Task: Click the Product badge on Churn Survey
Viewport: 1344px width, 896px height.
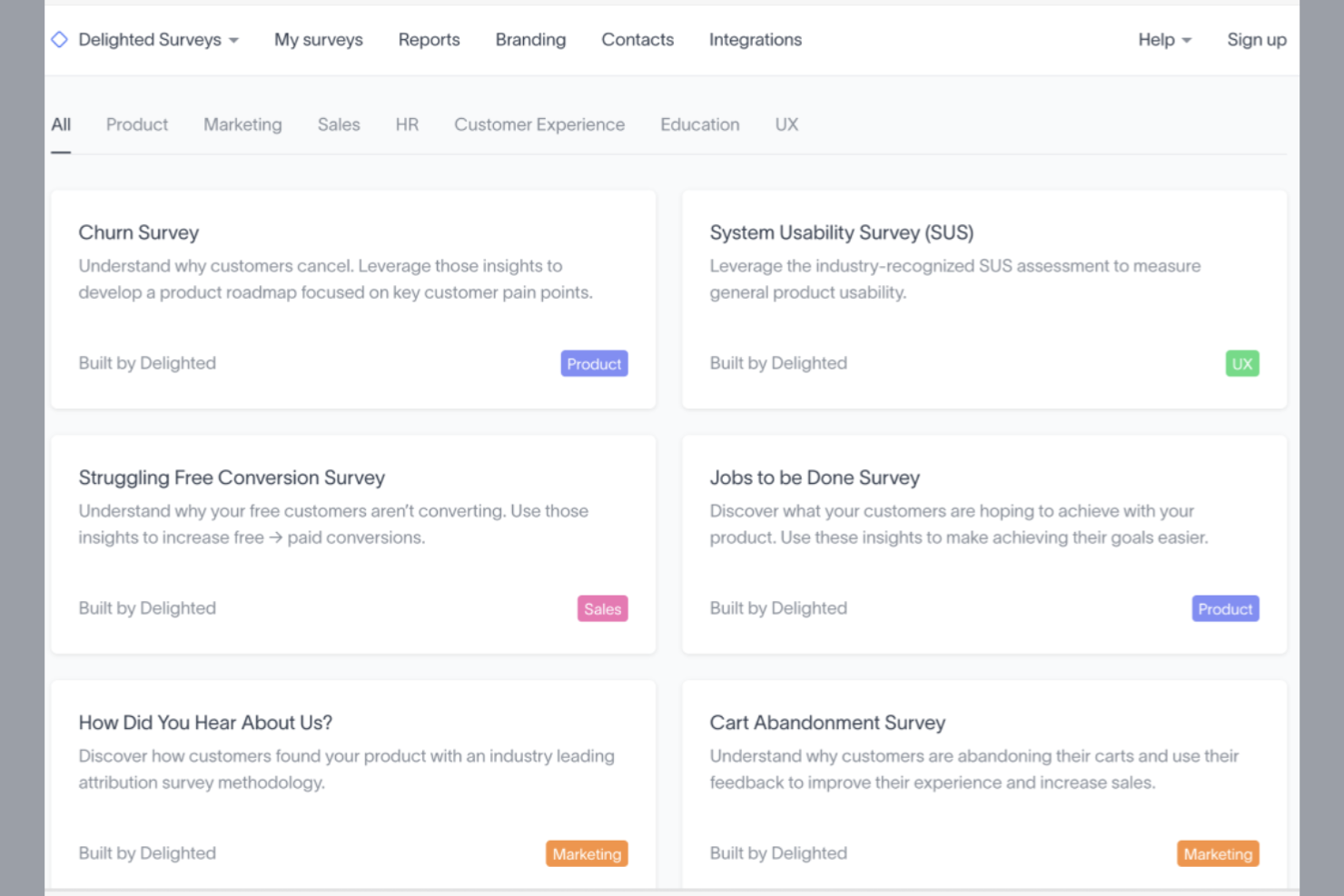Action: [x=594, y=363]
